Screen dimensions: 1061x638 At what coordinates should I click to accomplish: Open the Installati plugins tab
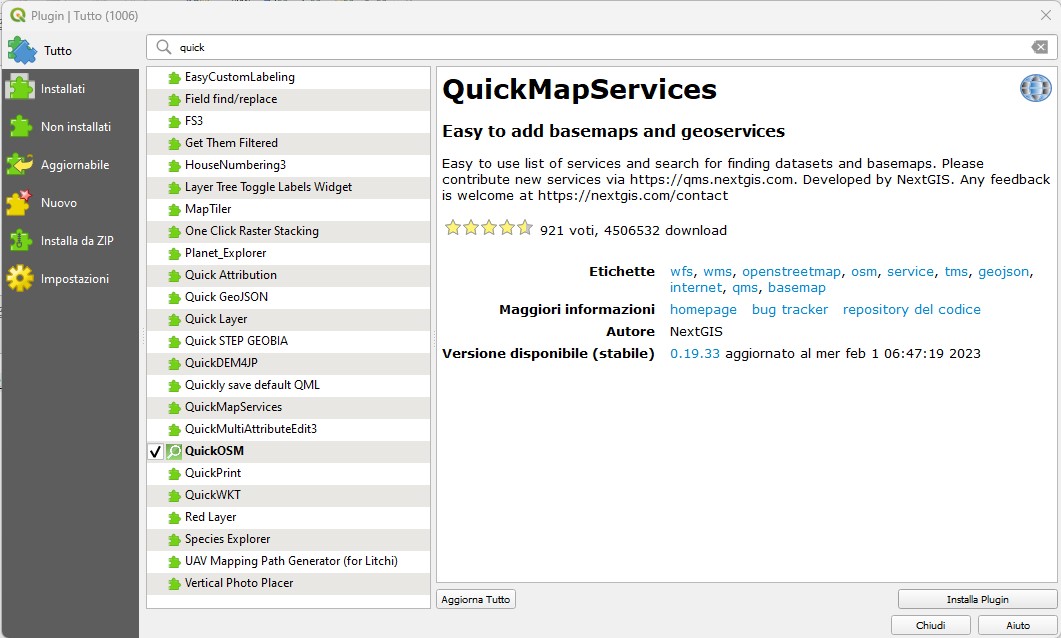pyautogui.click(x=62, y=89)
